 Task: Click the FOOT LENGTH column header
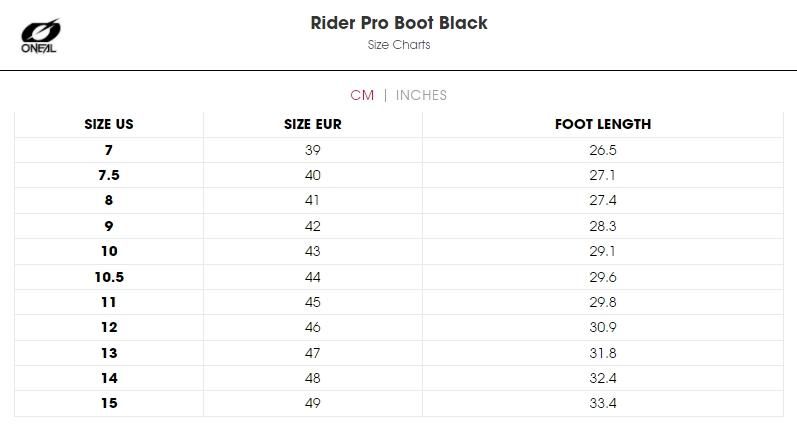[x=603, y=124]
